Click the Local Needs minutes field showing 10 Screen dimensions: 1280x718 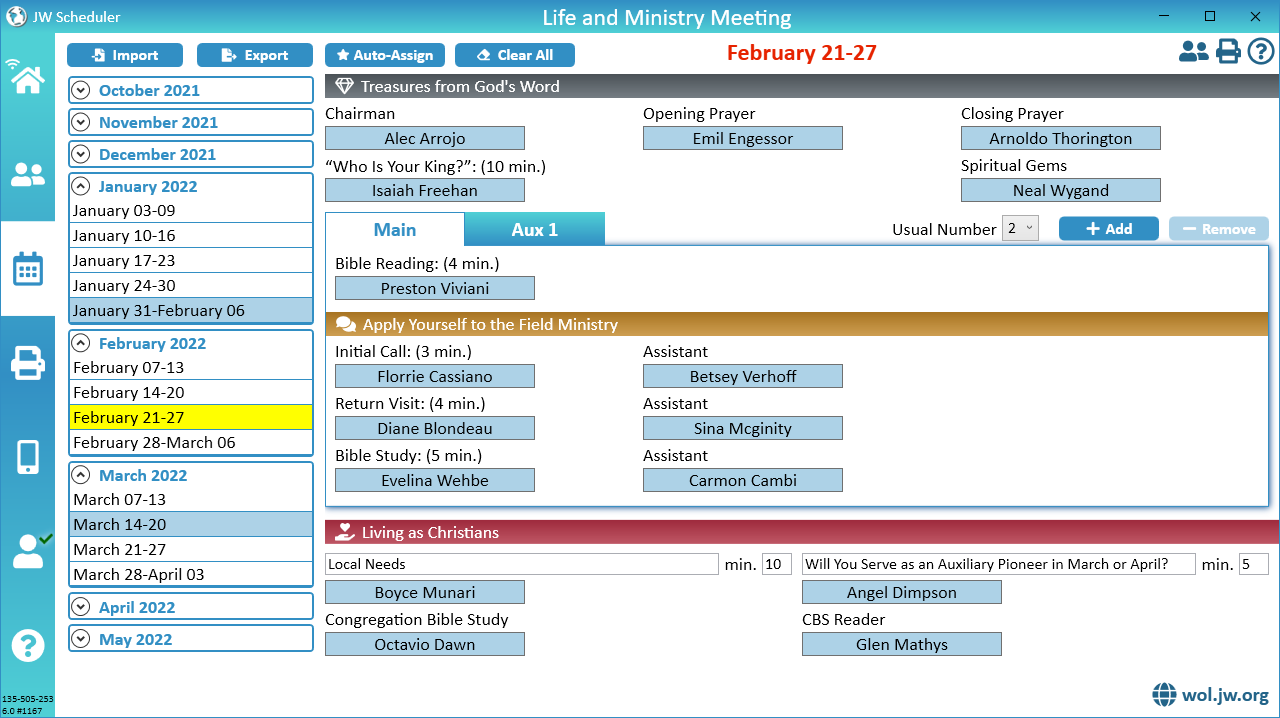[x=777, y=564]
